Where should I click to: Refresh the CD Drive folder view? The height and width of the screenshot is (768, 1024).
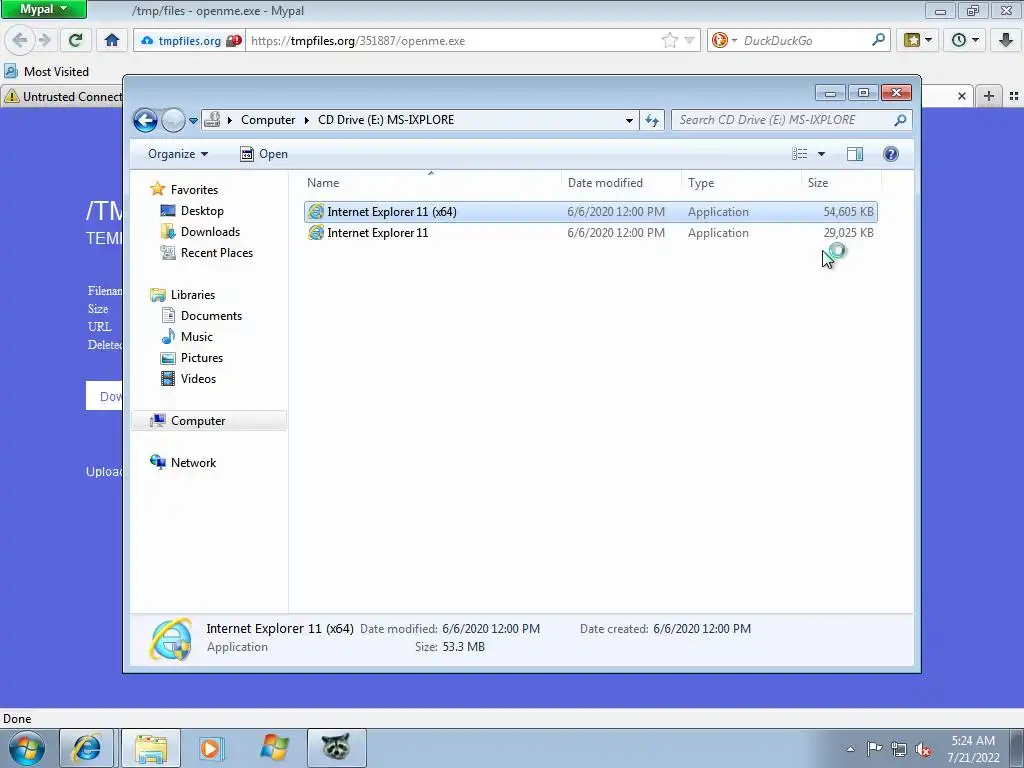(652, 120)
